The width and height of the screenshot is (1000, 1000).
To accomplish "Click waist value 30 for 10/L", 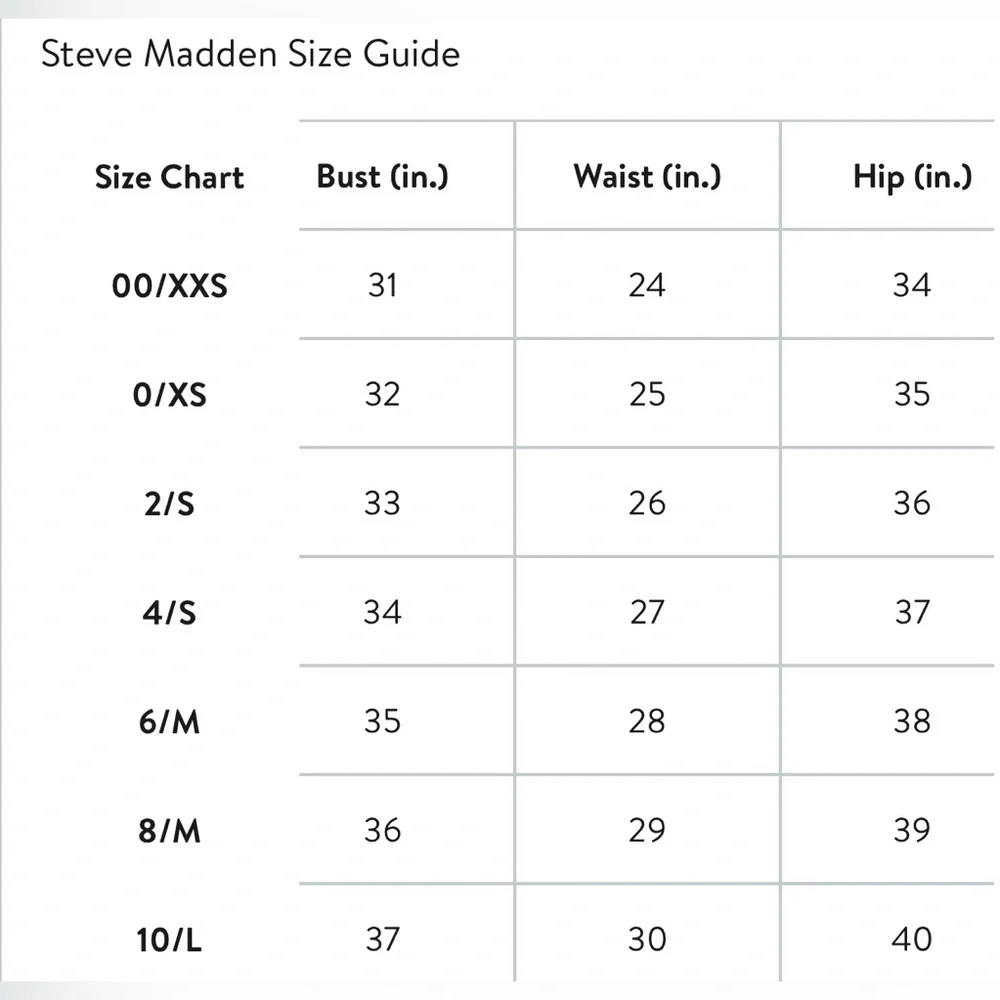I will tap(647, 939).
